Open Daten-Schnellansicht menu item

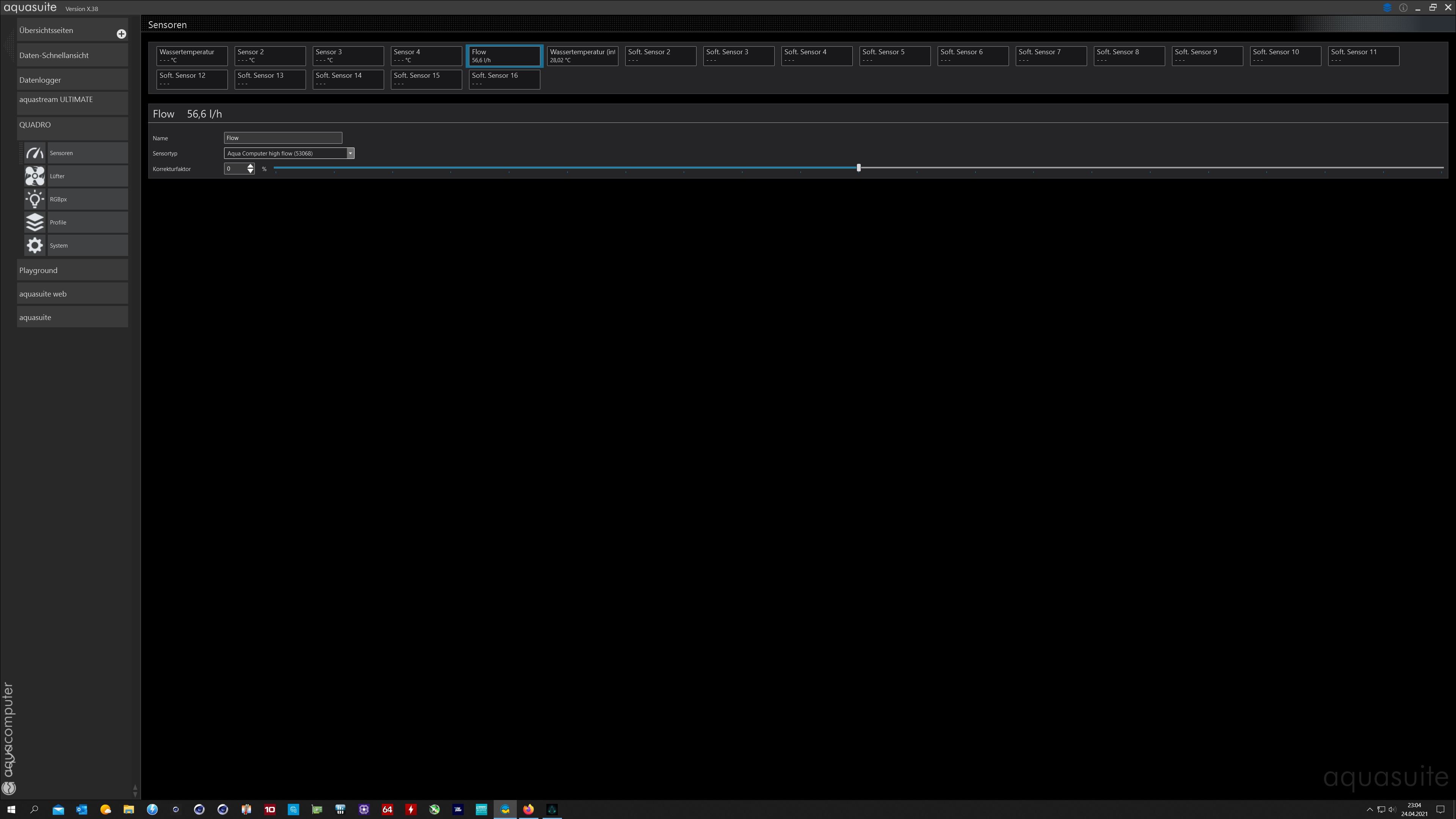coord(72,55)
